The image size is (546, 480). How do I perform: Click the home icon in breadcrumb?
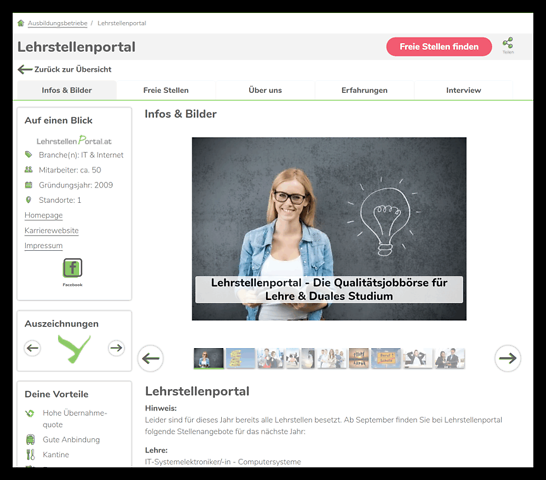coord(21,23)
